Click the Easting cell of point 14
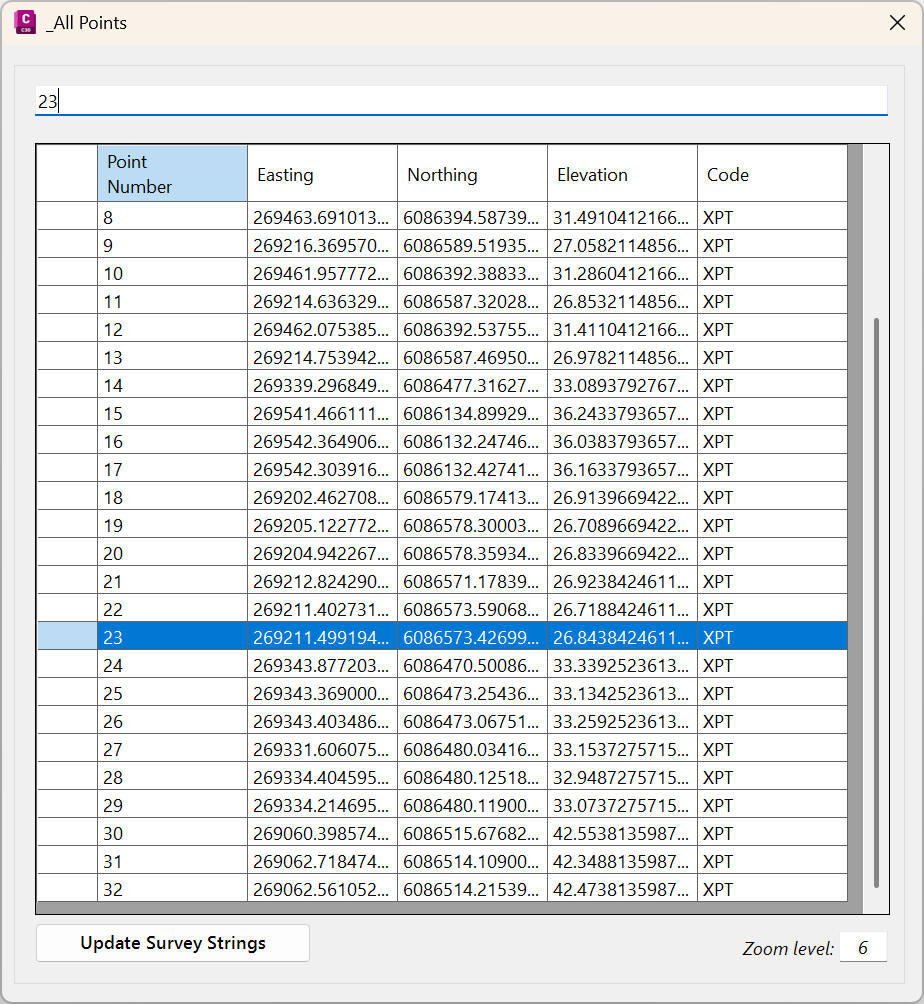 (x=322, y=385)
